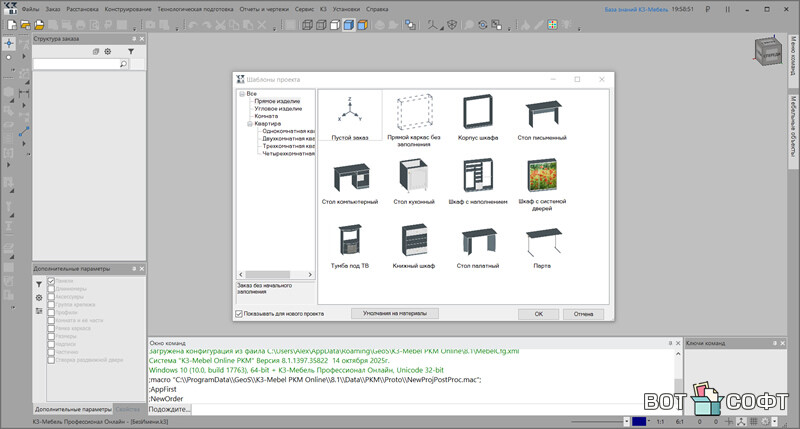Click filter icon in Структура заказа panel
The image size is (800, 429).
(x=130, y=51)
